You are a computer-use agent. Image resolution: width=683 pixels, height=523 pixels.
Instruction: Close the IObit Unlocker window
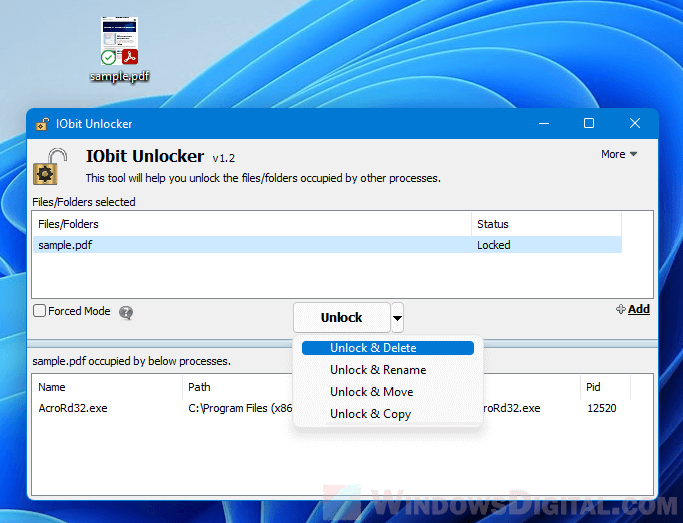635,124
